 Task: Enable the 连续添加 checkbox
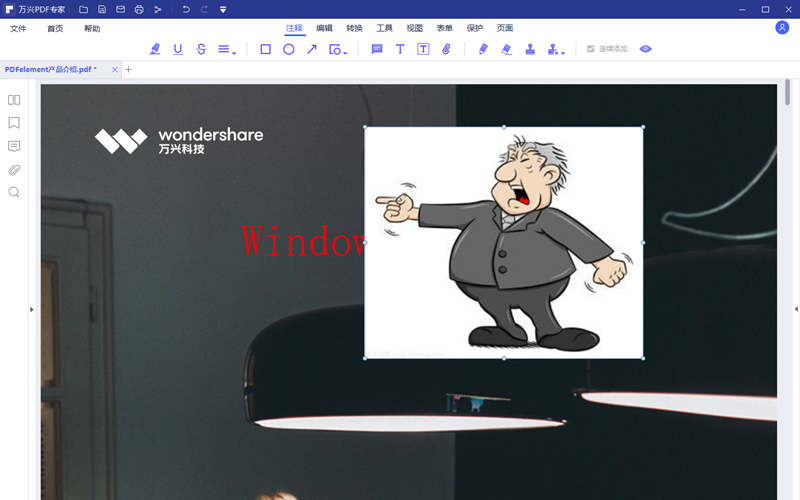point(590,49)
